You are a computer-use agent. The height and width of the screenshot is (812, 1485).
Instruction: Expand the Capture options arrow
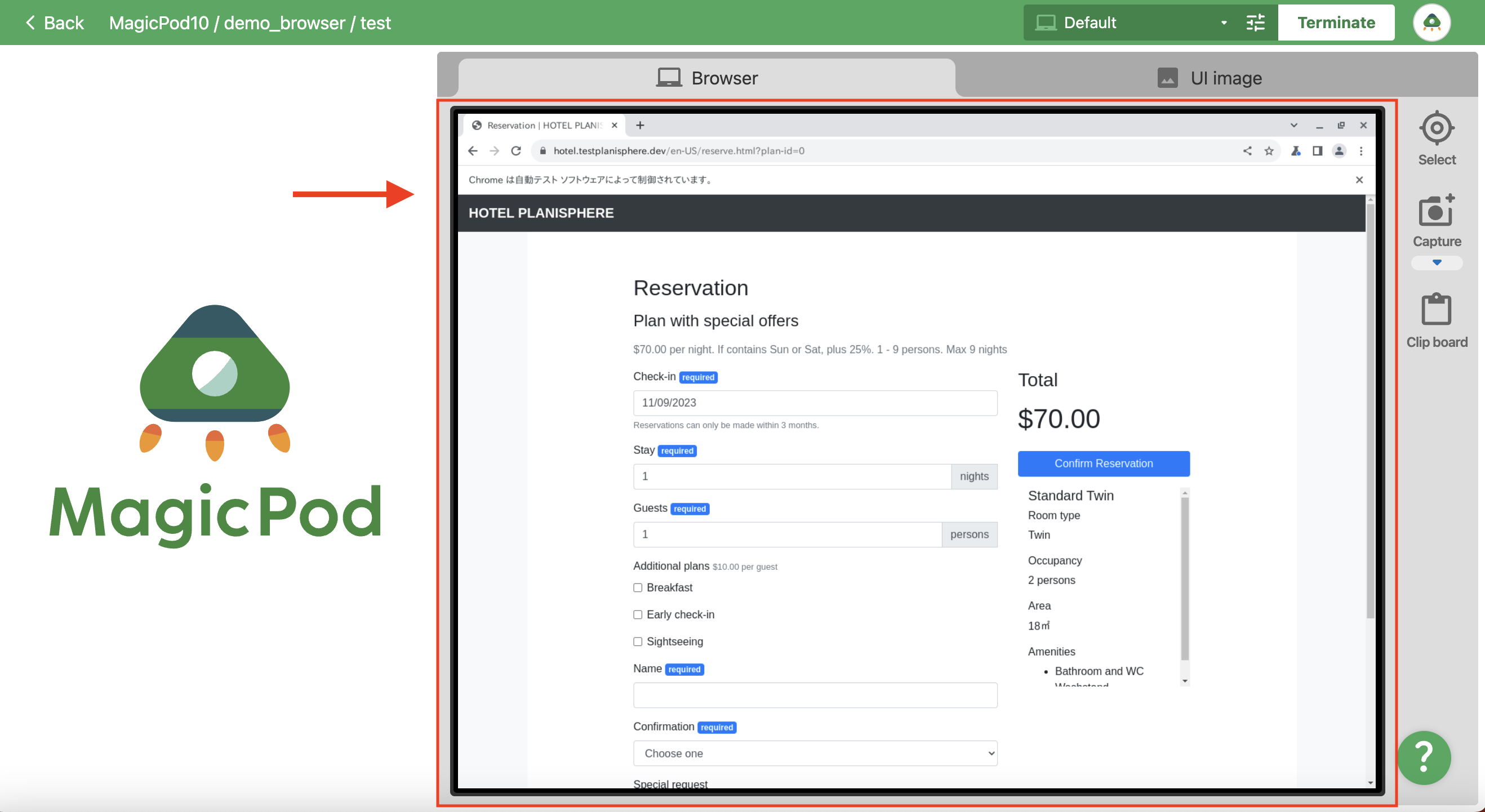click(1436, 263)
